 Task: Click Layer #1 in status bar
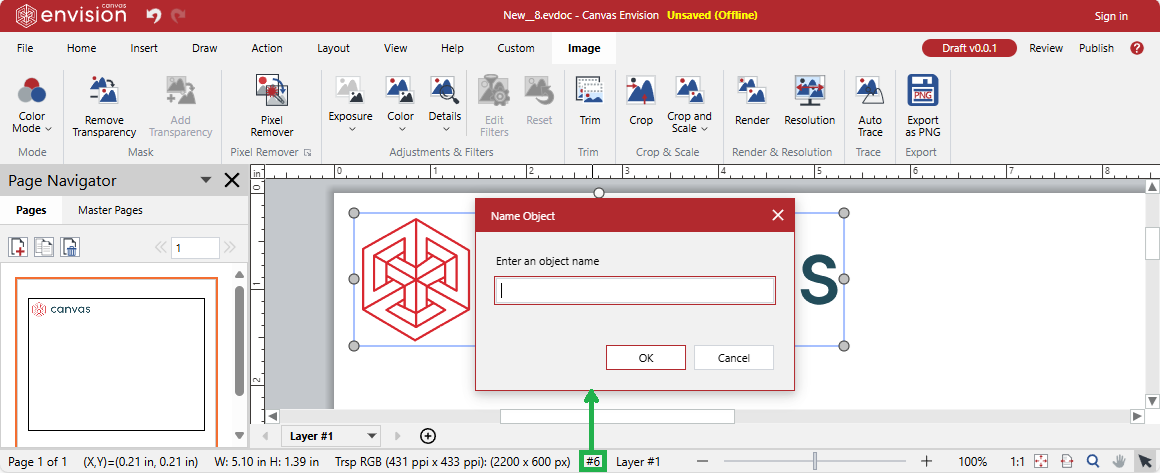pyautogui.click(x=638, y=461)
